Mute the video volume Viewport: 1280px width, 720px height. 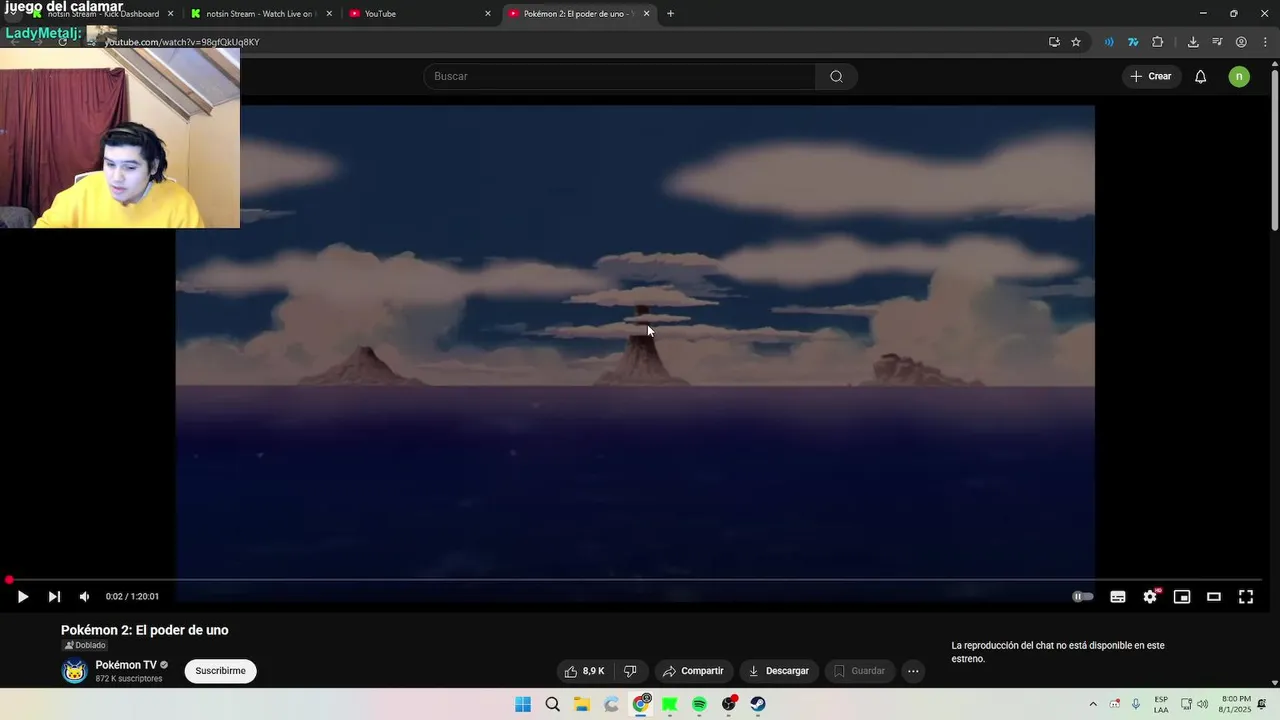coord(85,597)
